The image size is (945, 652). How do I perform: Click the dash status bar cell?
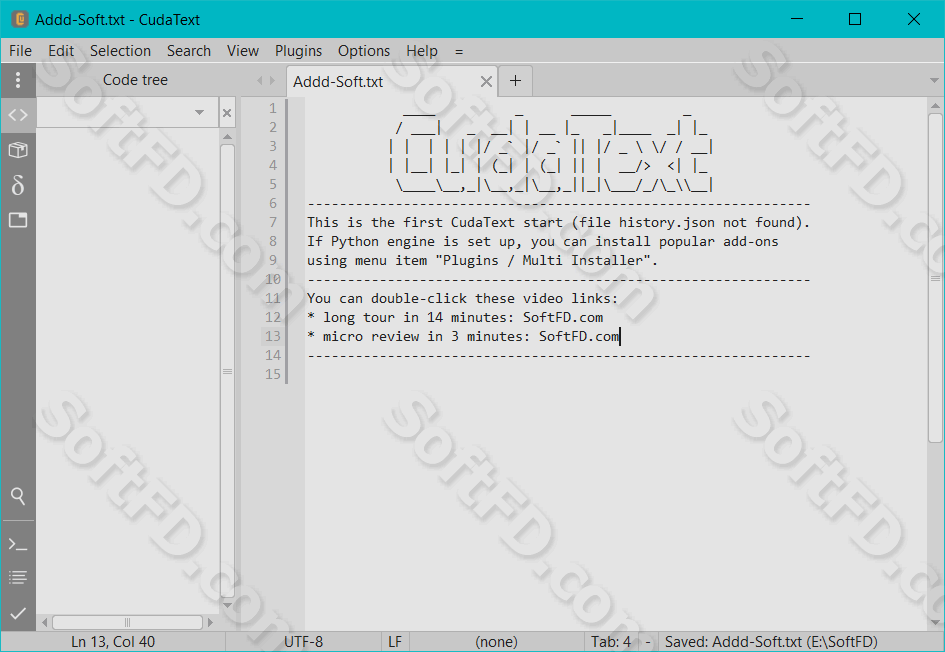[x=648, y=642]
